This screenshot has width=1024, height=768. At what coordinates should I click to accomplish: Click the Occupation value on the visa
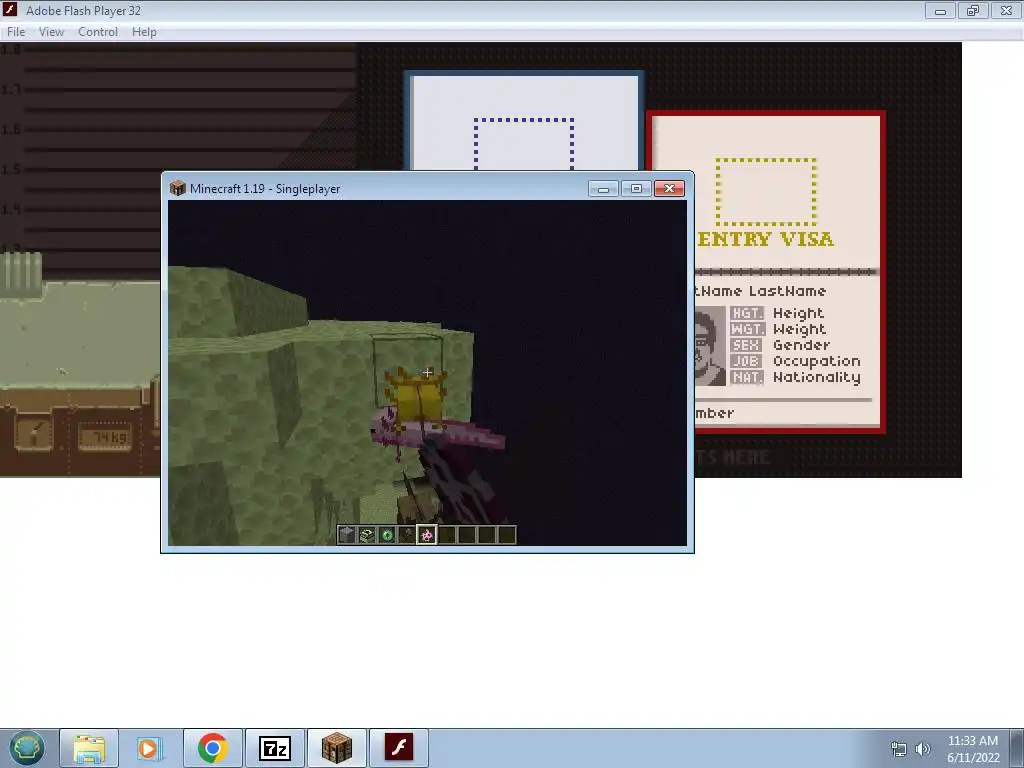pyautogui.click(x=816, y=362)
